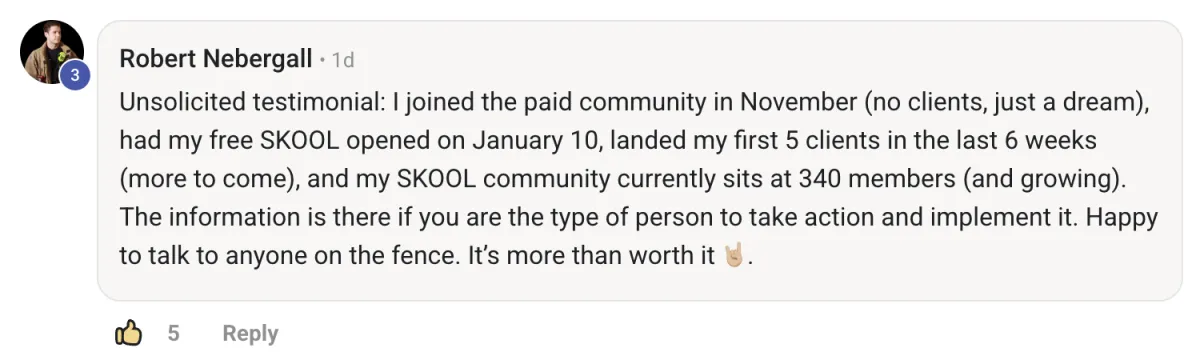Open Robert Nebergall's profile avatar
This screenshot has height=360, width=1200.
click(51, 52)
